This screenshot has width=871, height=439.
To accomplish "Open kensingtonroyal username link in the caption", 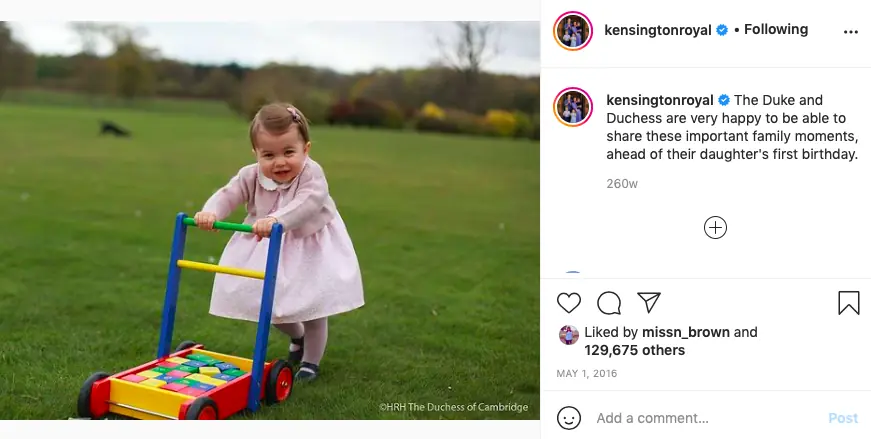I will point(659,100).
